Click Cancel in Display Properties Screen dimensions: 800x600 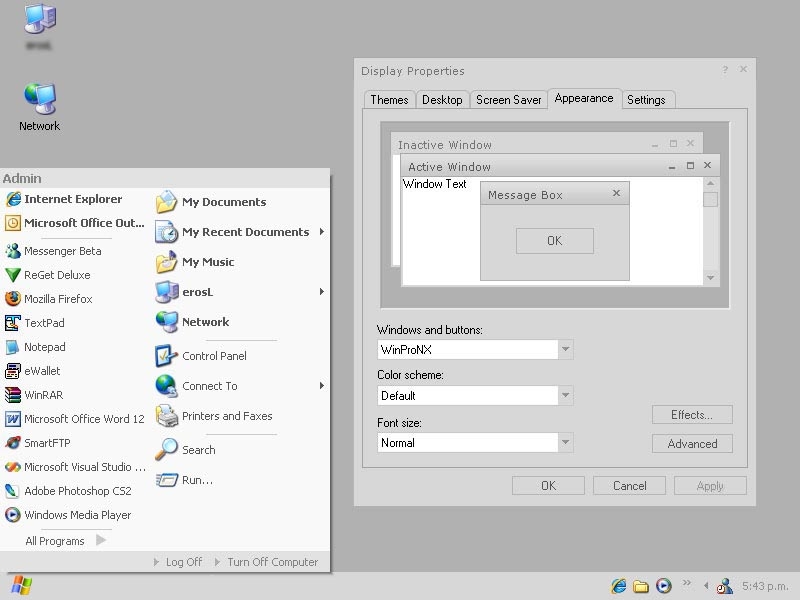click(x=629, y=485)
